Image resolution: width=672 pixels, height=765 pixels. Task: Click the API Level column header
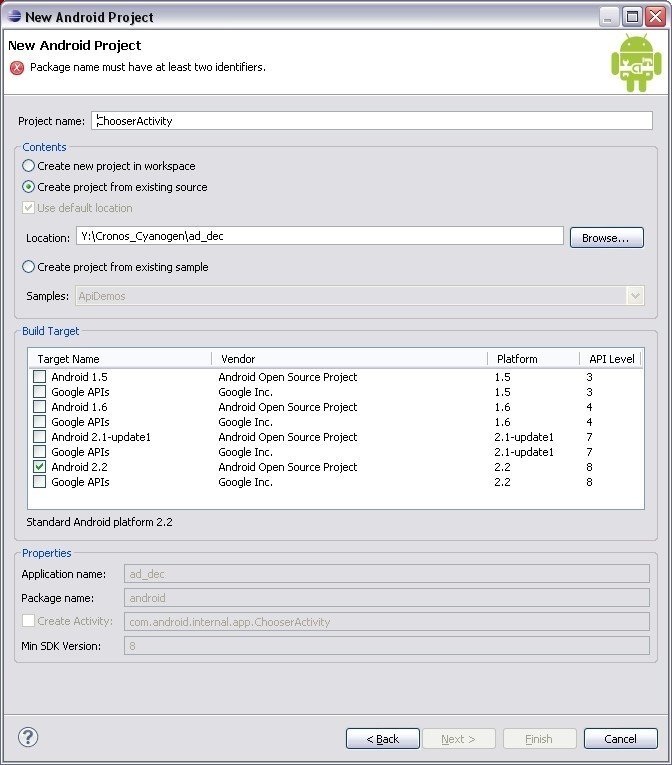click(x=611, y=359)
